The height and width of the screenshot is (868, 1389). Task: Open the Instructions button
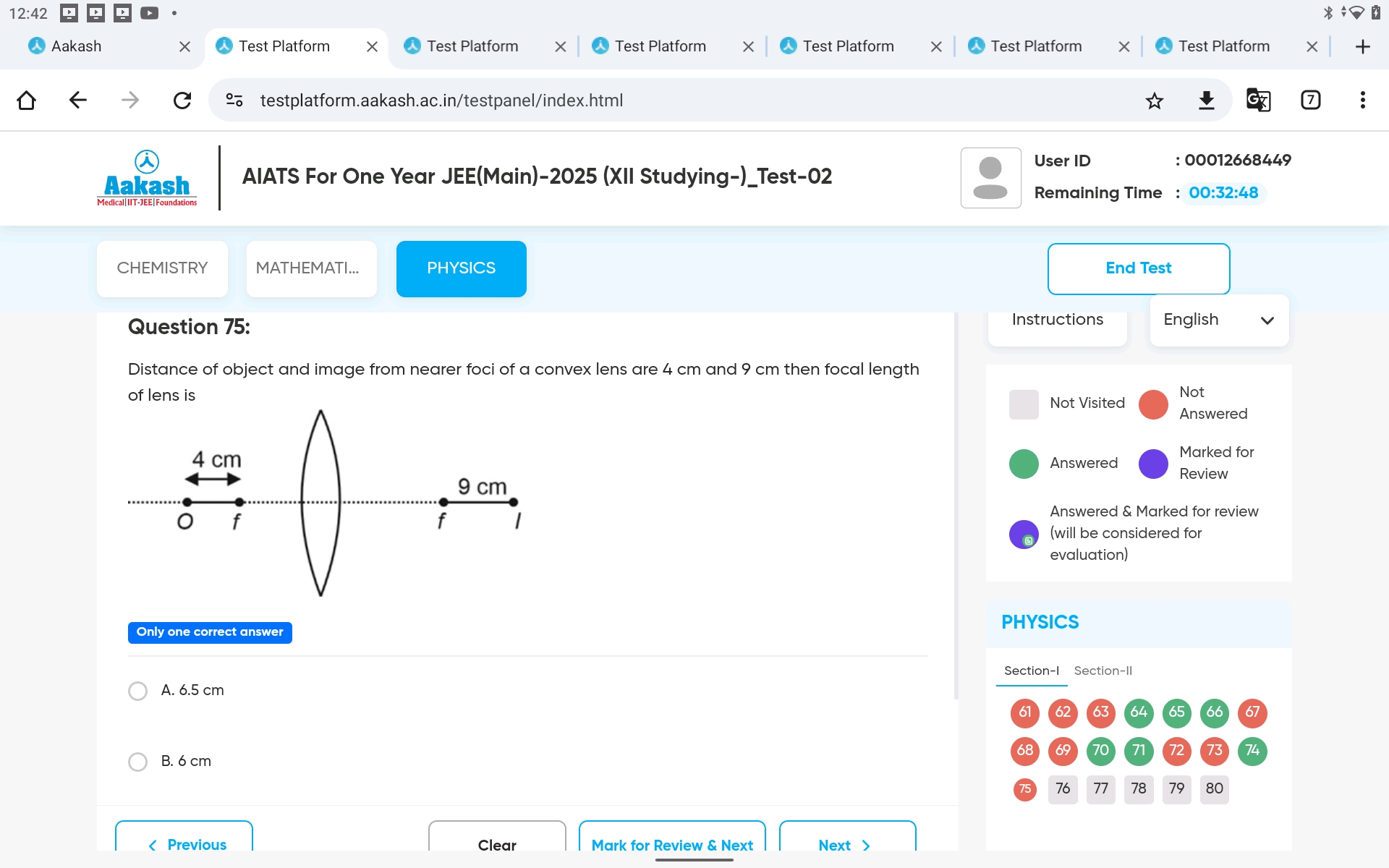click(1058, 320)
